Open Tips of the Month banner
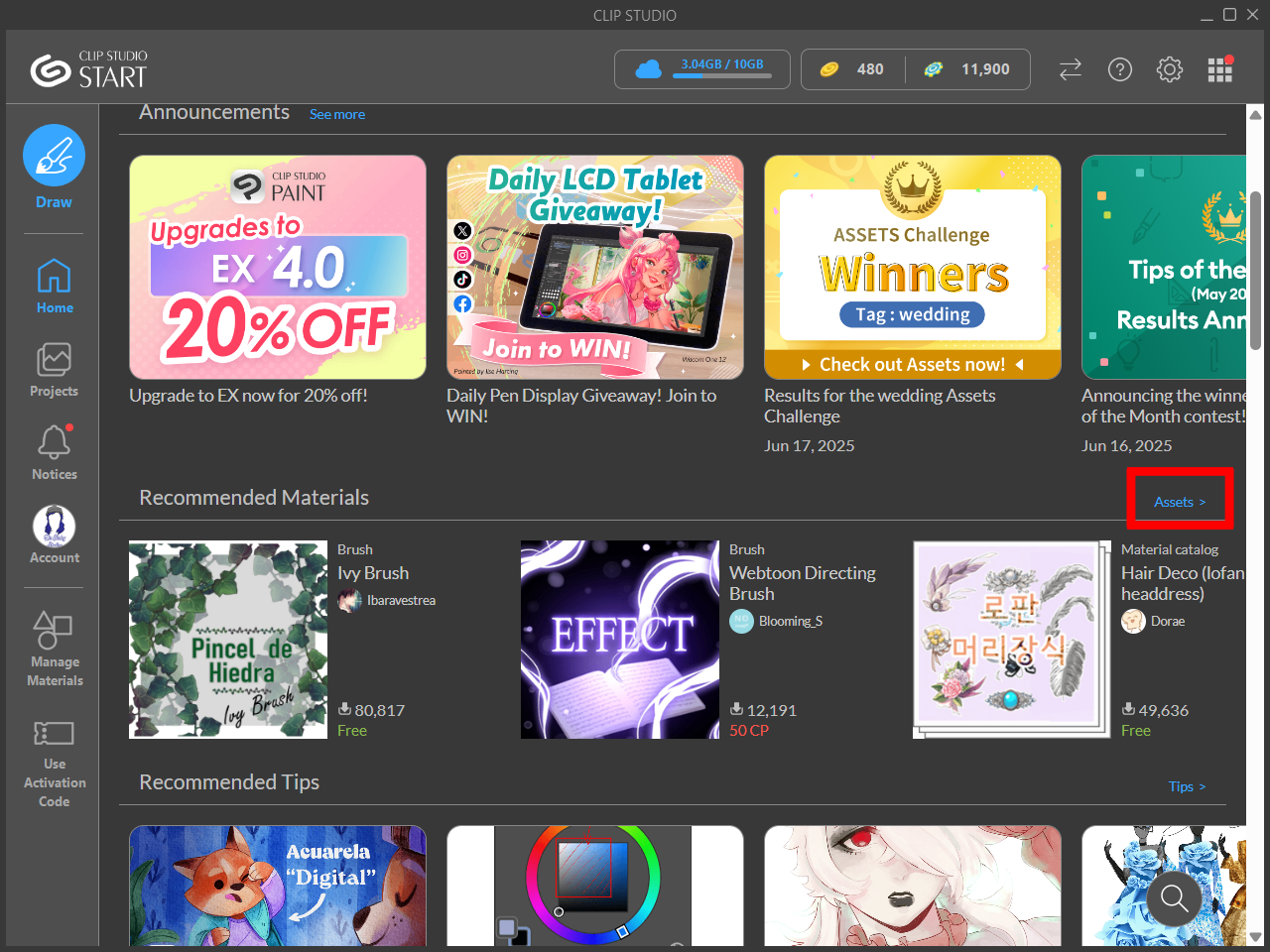Image resolution: width=1270 pixels, height=952 pixels. coord(1164,267)
